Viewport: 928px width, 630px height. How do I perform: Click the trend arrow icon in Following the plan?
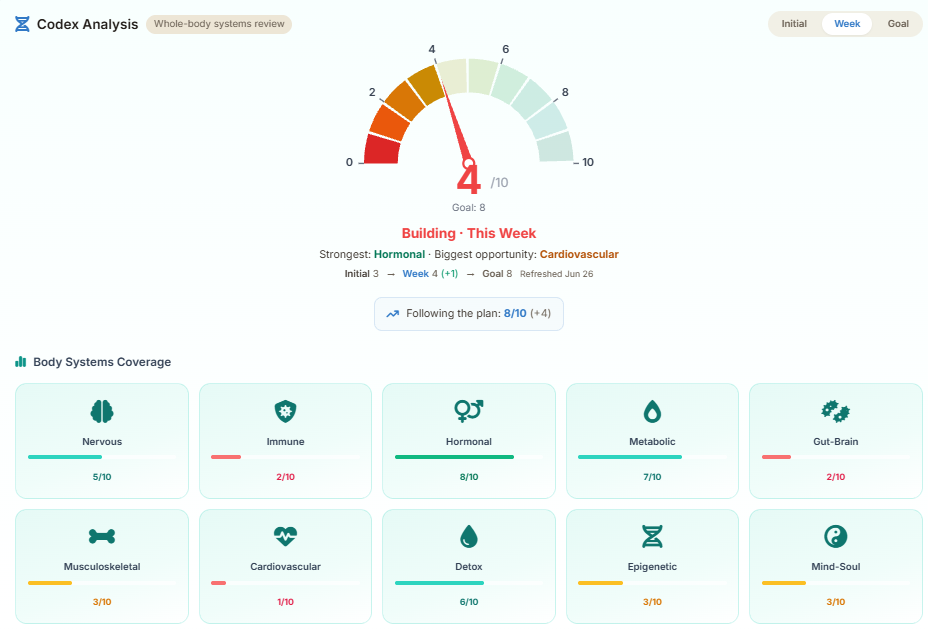pos(392,314)
